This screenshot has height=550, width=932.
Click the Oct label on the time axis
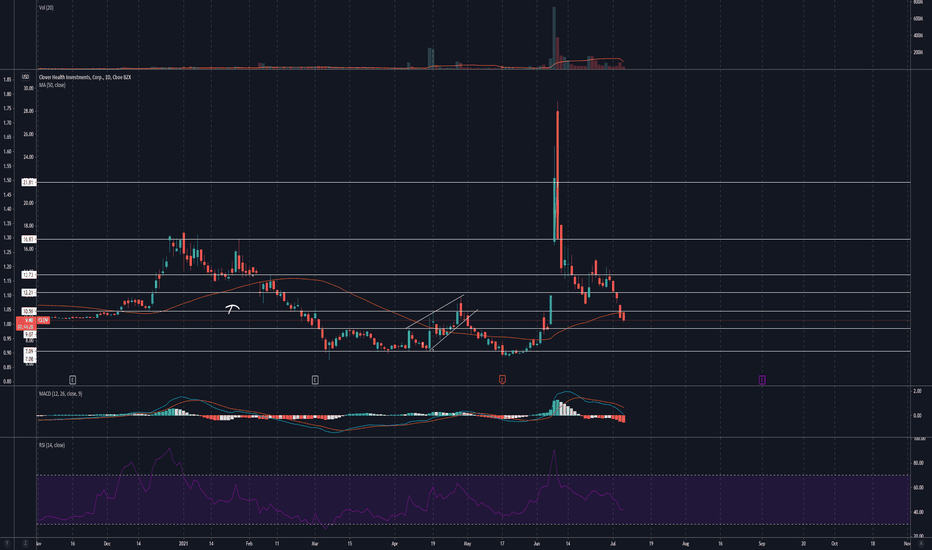(835, 543)
